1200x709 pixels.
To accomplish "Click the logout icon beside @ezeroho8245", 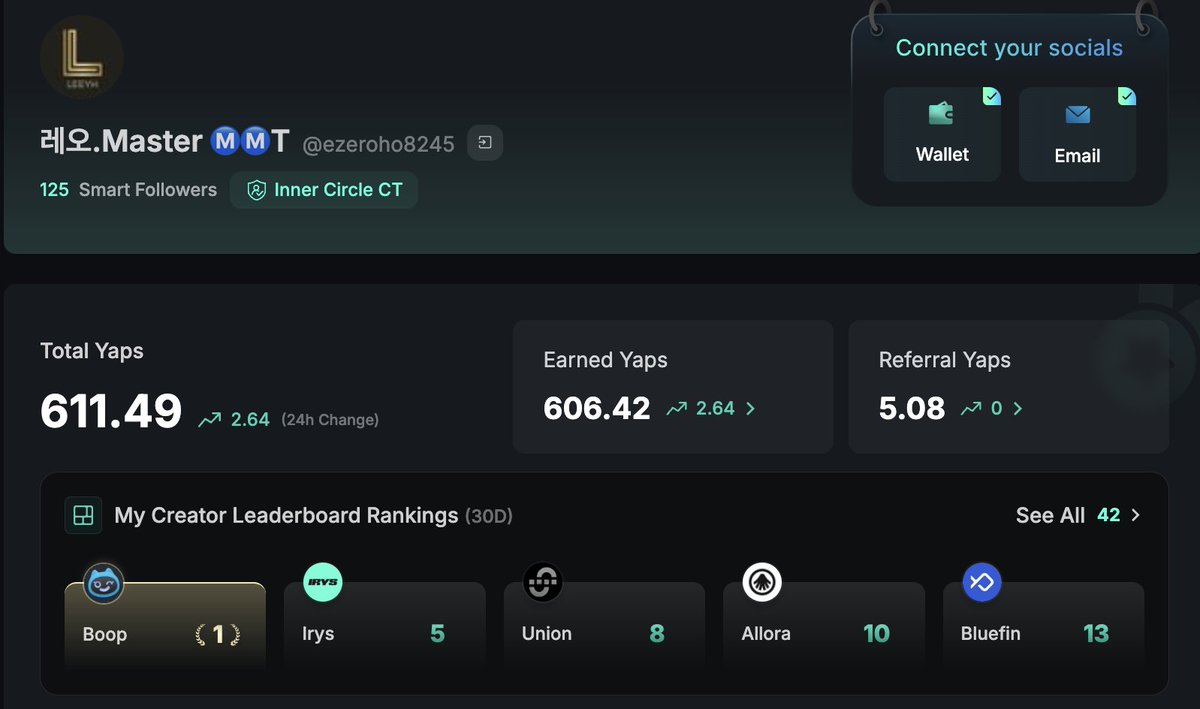I will pos(485,143).
